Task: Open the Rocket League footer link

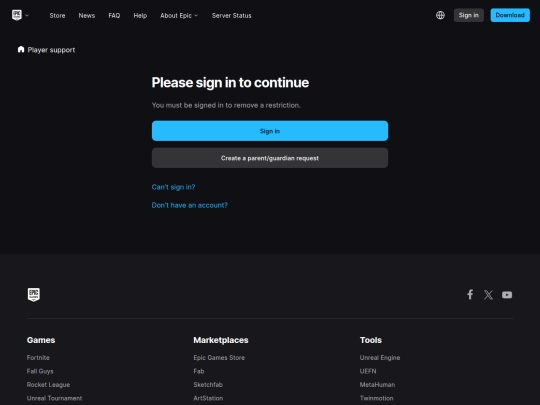Action: point(49,385)
